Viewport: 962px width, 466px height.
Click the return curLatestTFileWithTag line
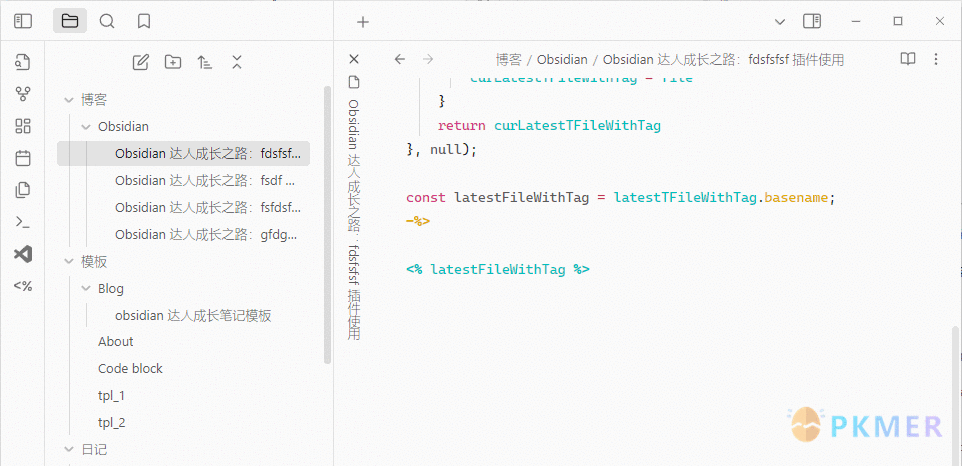coord(548,126)
